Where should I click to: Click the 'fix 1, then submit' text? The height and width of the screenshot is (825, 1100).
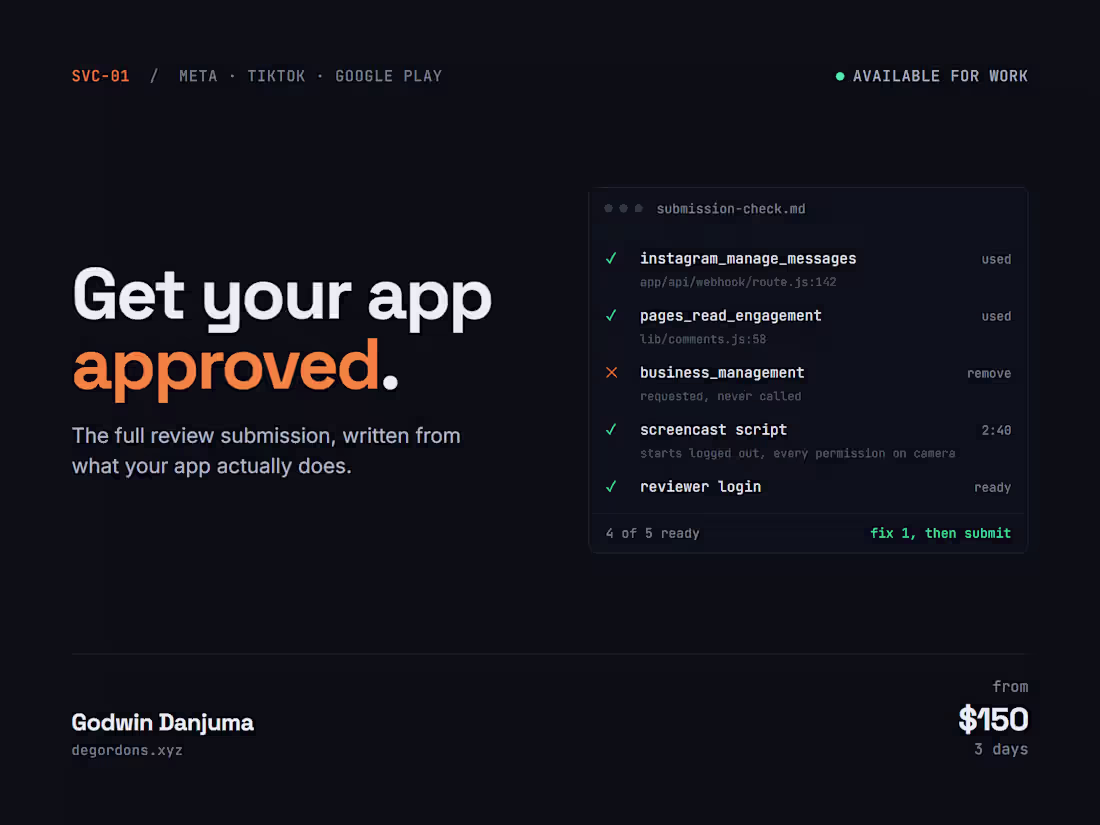(x=941, y=533)
